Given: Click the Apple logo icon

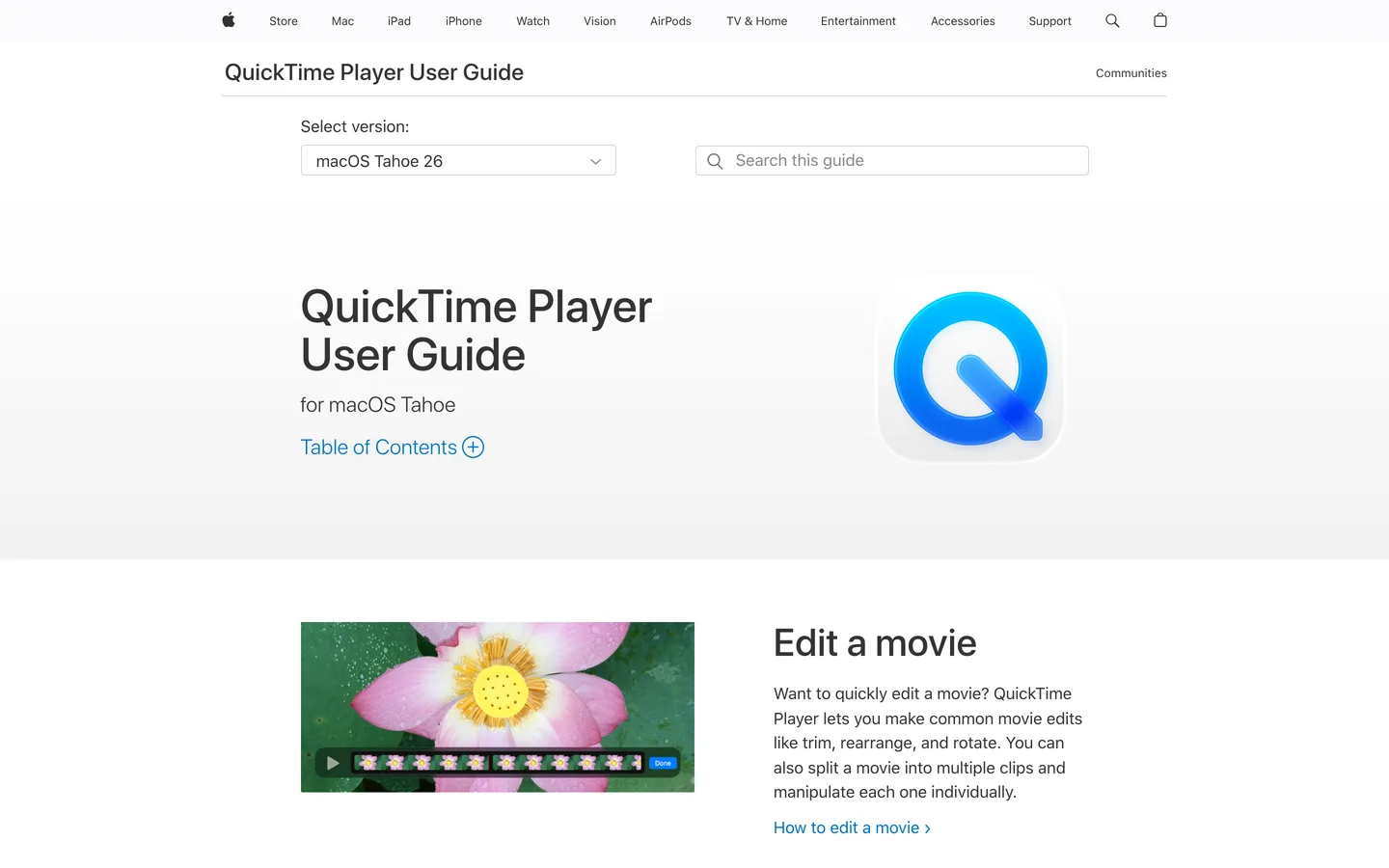Looking at the screenshot, I should (229, 20).
